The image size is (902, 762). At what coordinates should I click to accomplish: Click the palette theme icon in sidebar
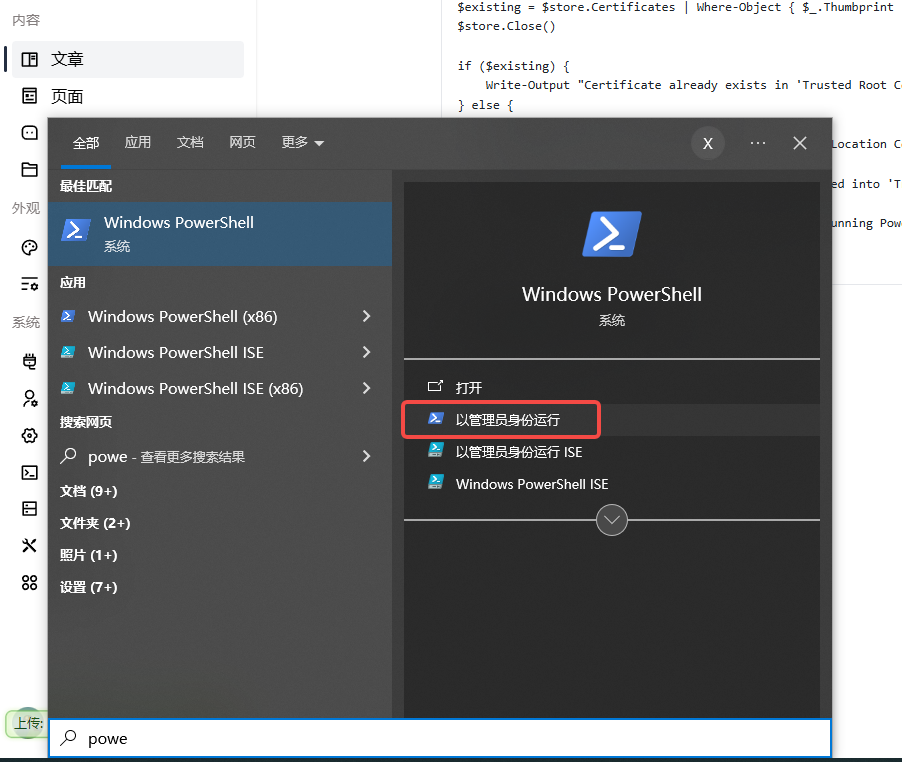(29, 248)
